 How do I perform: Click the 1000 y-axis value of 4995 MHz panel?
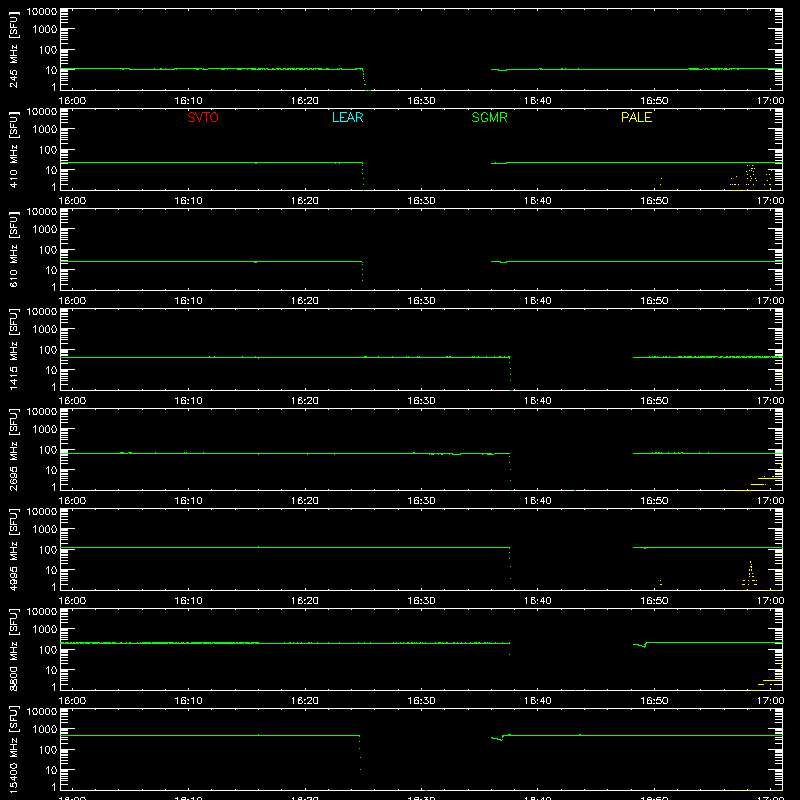click(x=45, y=530)
